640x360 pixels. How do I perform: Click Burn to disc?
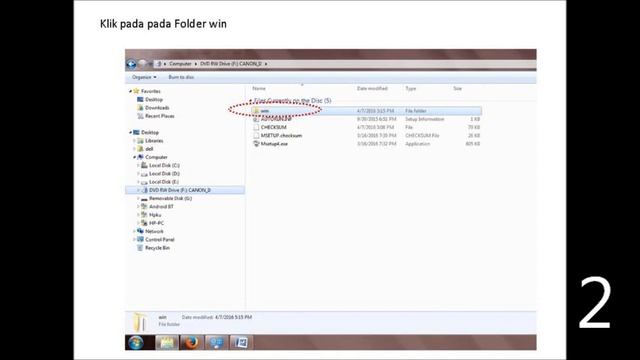tap(181, 77)
